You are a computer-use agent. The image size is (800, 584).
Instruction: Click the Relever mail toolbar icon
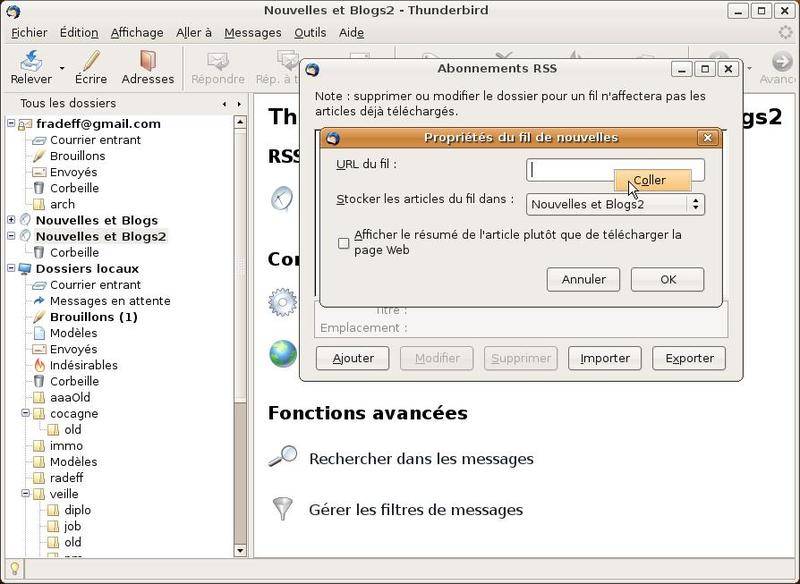pos(31,61)
